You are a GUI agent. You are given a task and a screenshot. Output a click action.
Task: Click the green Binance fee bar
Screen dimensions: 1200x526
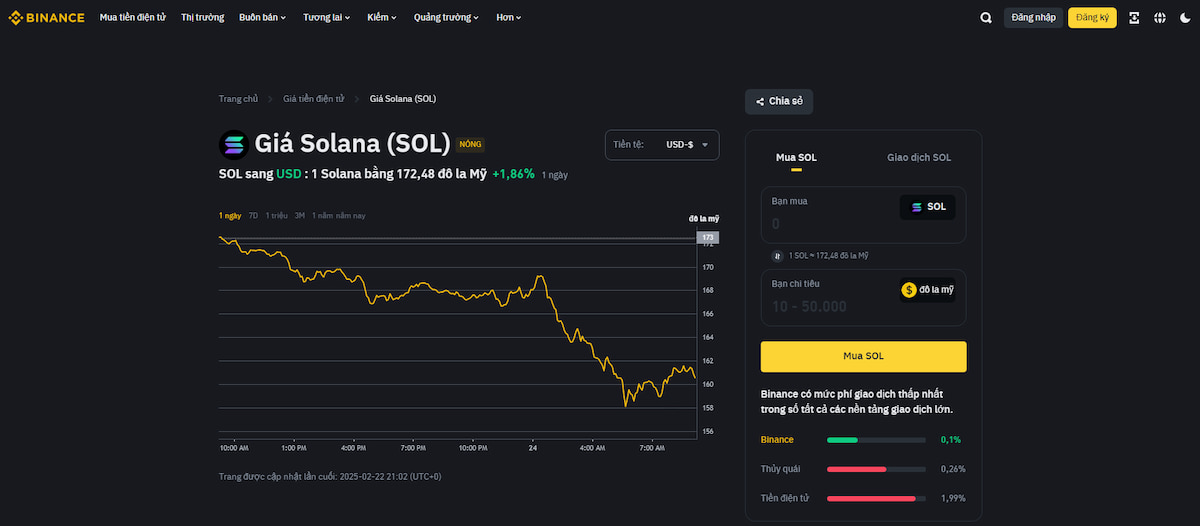pyautogui.click(x=842, y=440)
